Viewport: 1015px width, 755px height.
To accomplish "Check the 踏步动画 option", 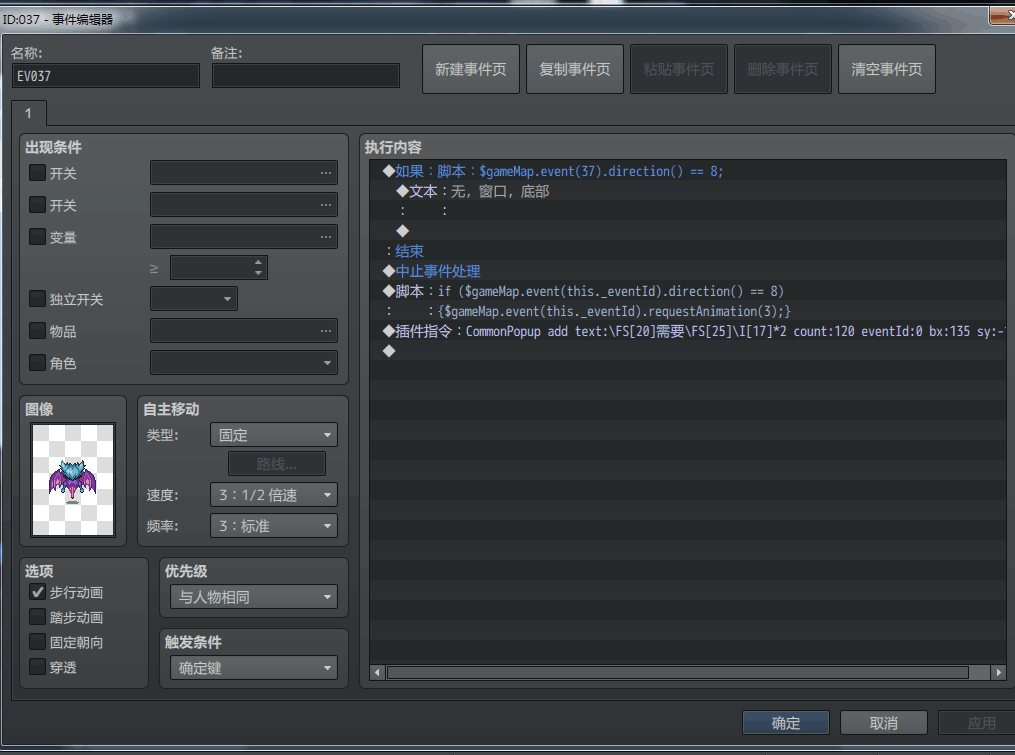I will pyautogui.click(x=38, y=616).
